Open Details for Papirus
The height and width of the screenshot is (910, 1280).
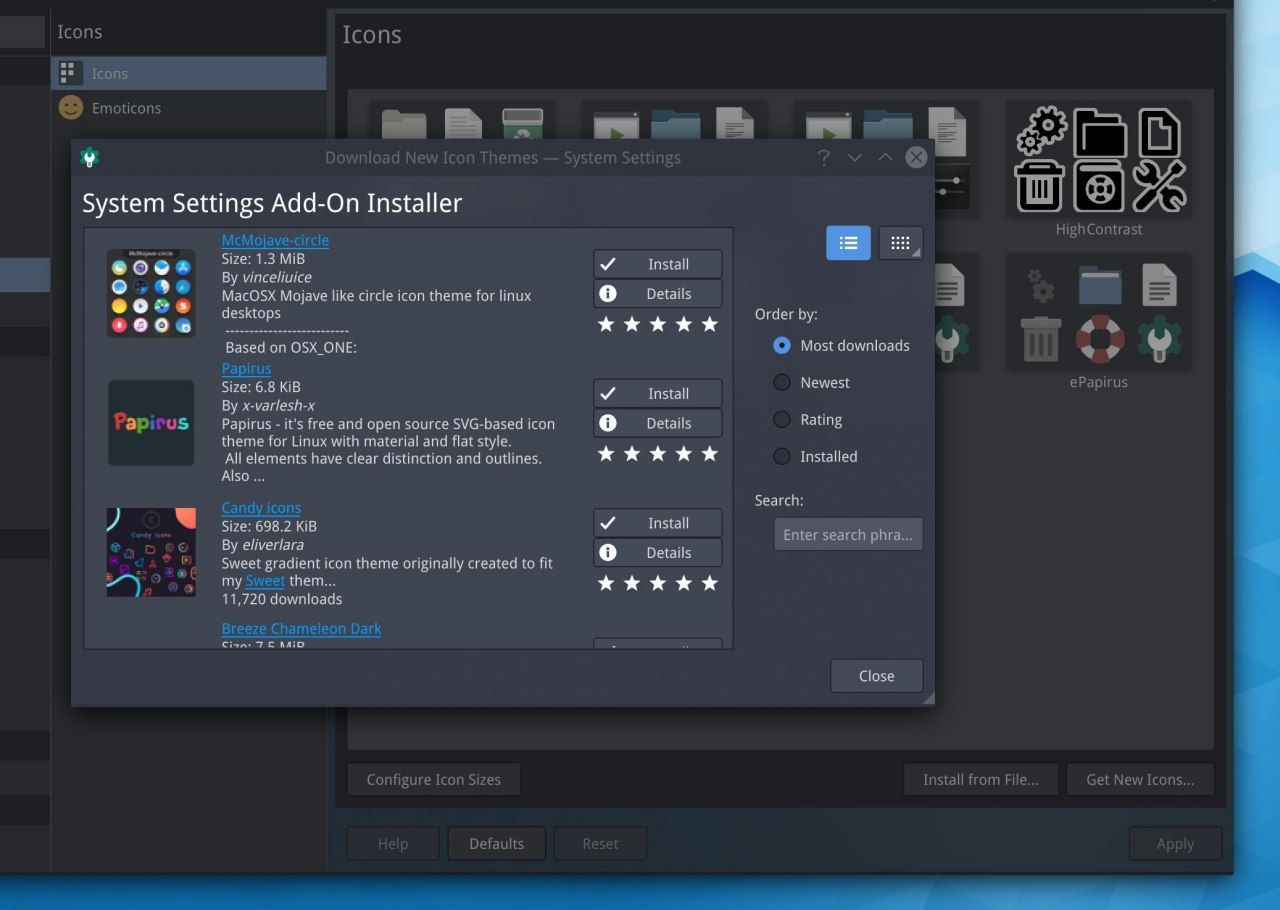(x=657, y=423)
